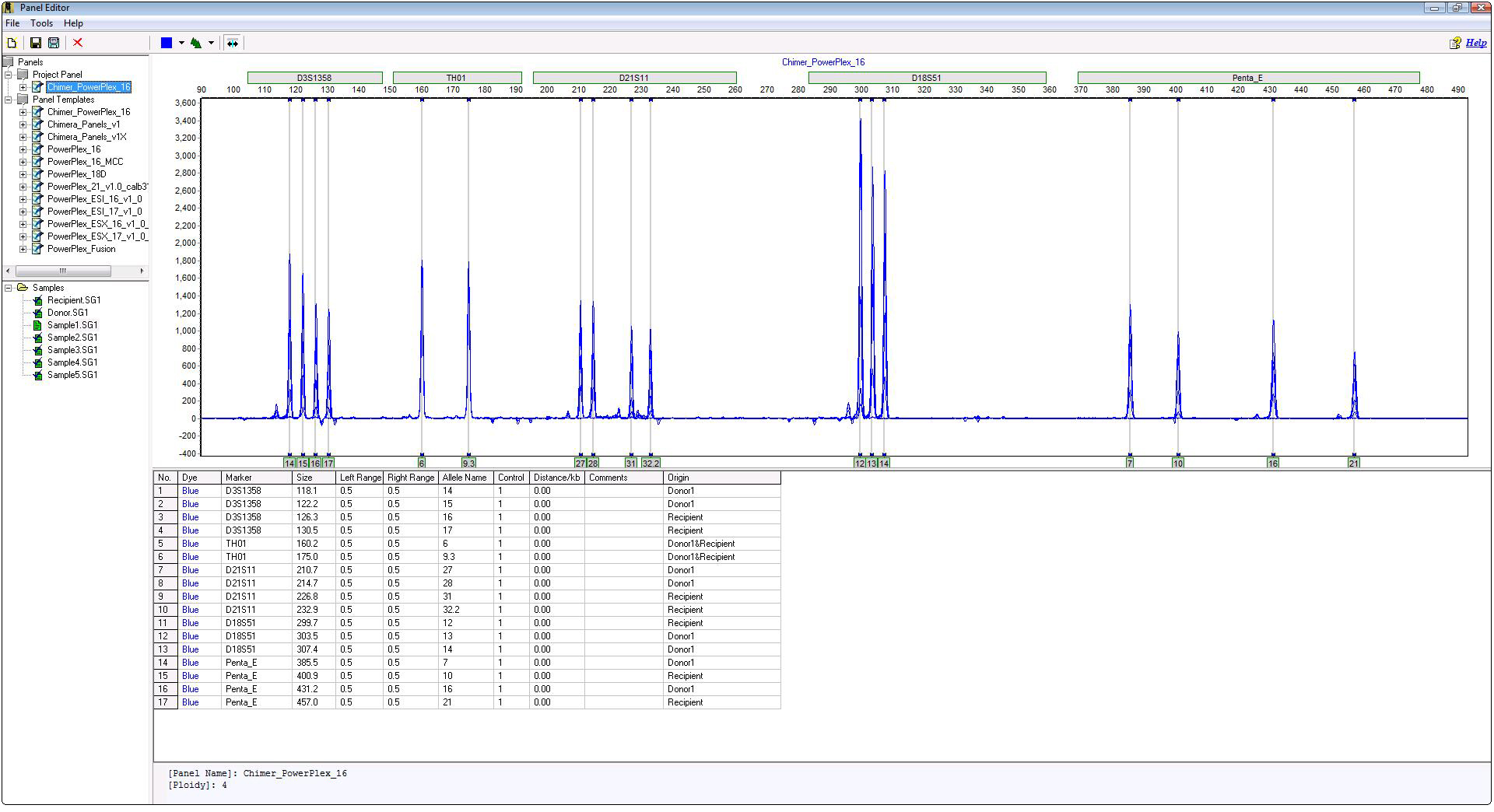Screen dimensions: 1494x812
Task: Collapse the Project Panel tree node
Action: coord(9,75)
